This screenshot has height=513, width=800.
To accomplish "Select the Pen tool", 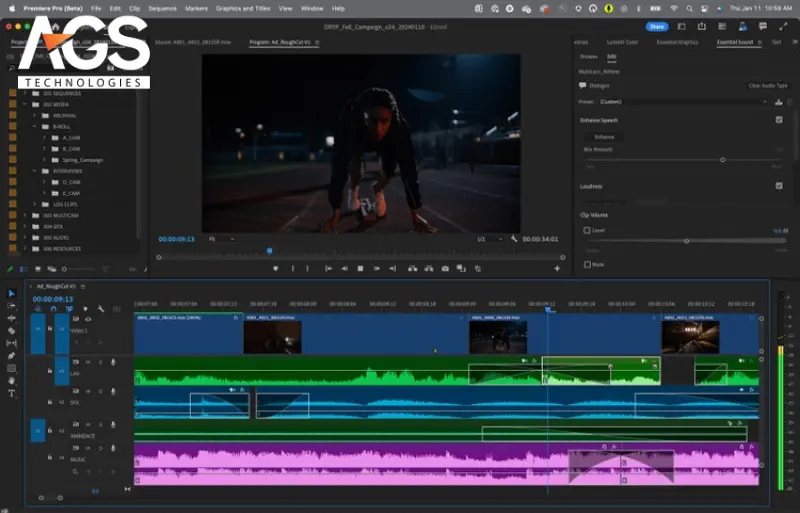I will tap(12, 356).
